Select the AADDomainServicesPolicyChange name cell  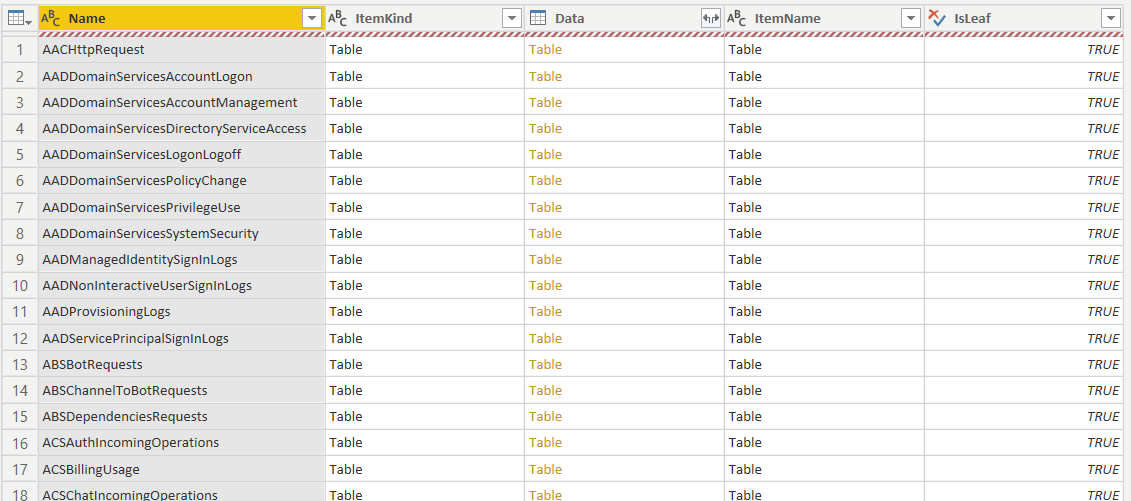[x=181, y=180]
